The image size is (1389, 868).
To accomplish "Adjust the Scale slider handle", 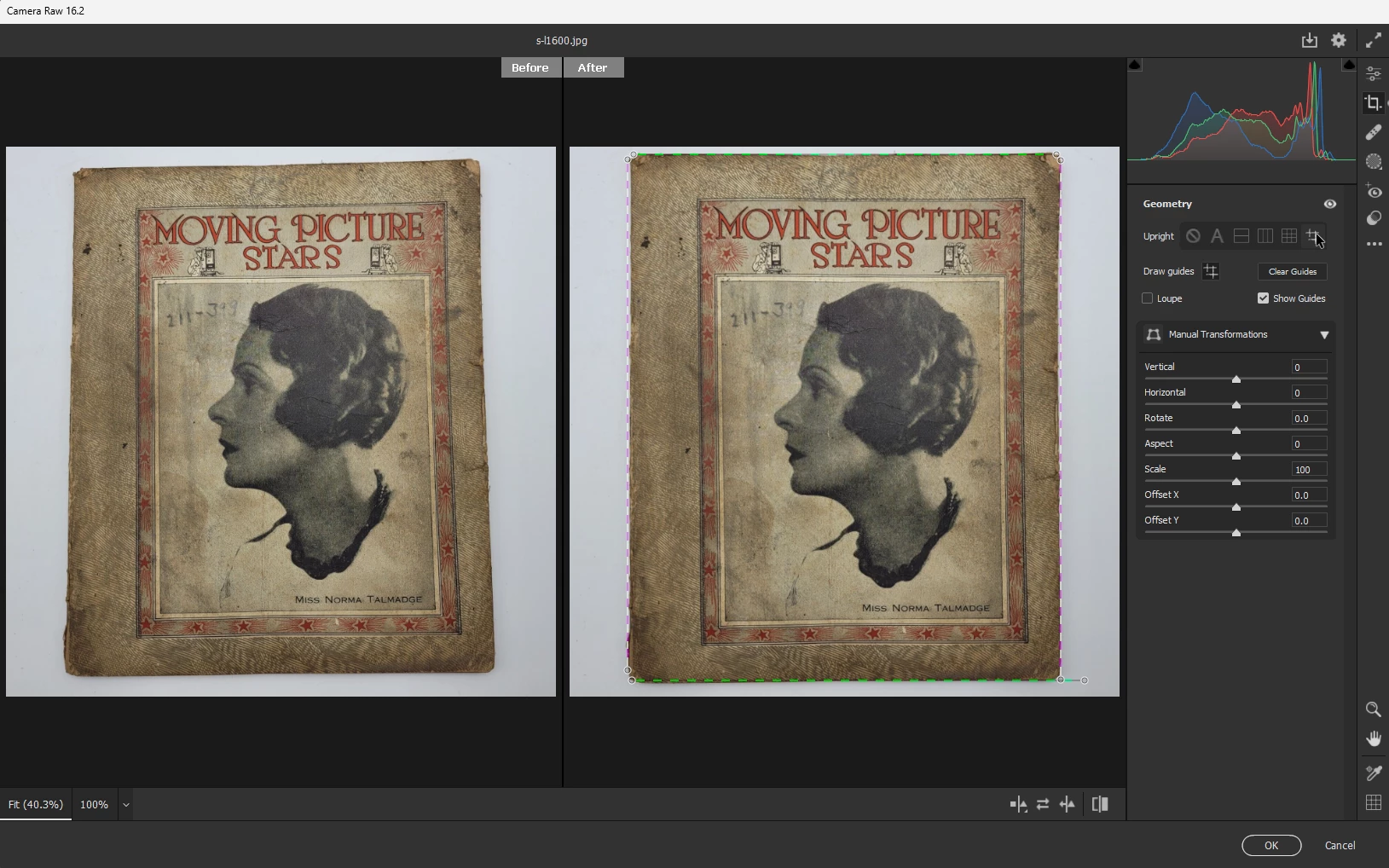I will pyautogui.click(x=1236, y=482).
